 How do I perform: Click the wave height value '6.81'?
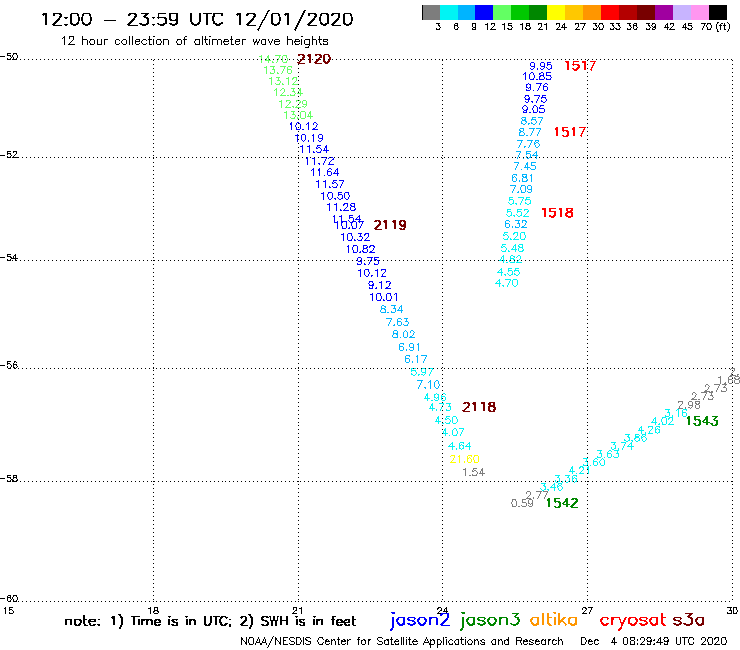point(522,179)
